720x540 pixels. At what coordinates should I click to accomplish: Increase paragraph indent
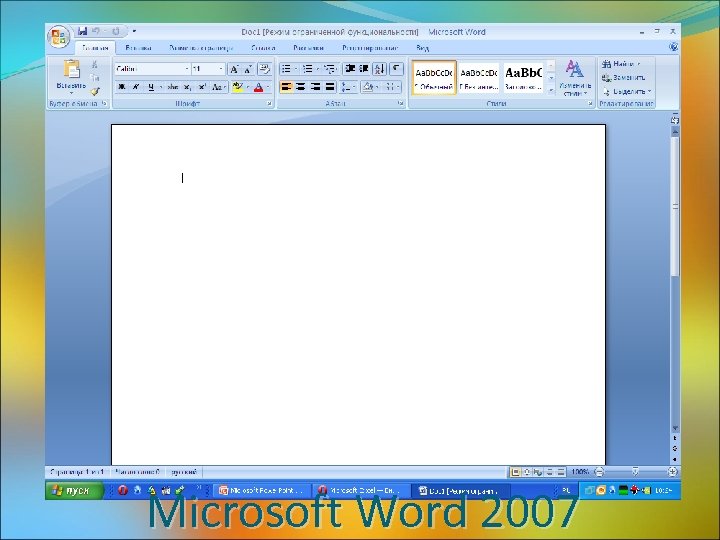tap(364, 69)
